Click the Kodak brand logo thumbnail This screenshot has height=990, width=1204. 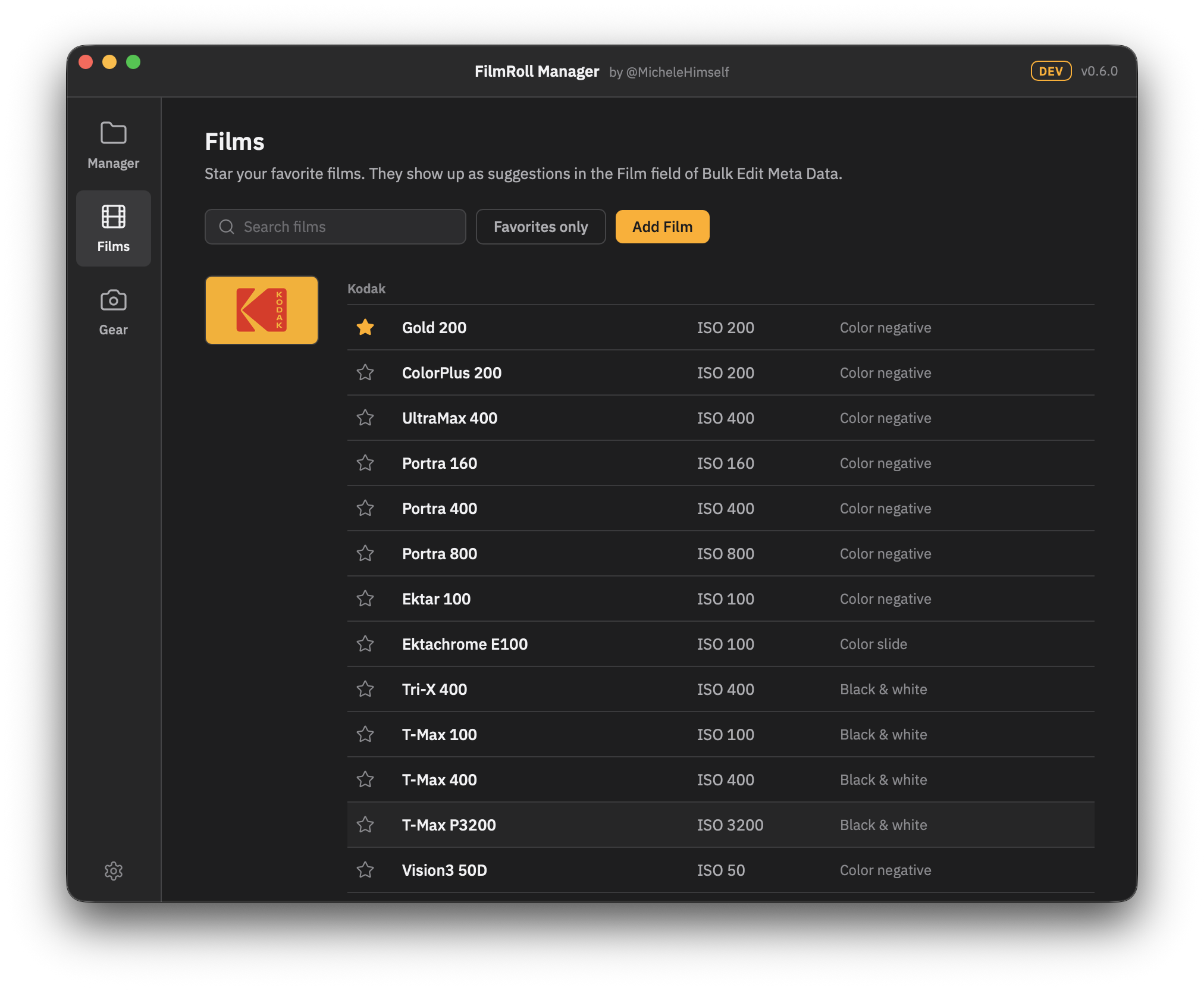tap(262, 310)
